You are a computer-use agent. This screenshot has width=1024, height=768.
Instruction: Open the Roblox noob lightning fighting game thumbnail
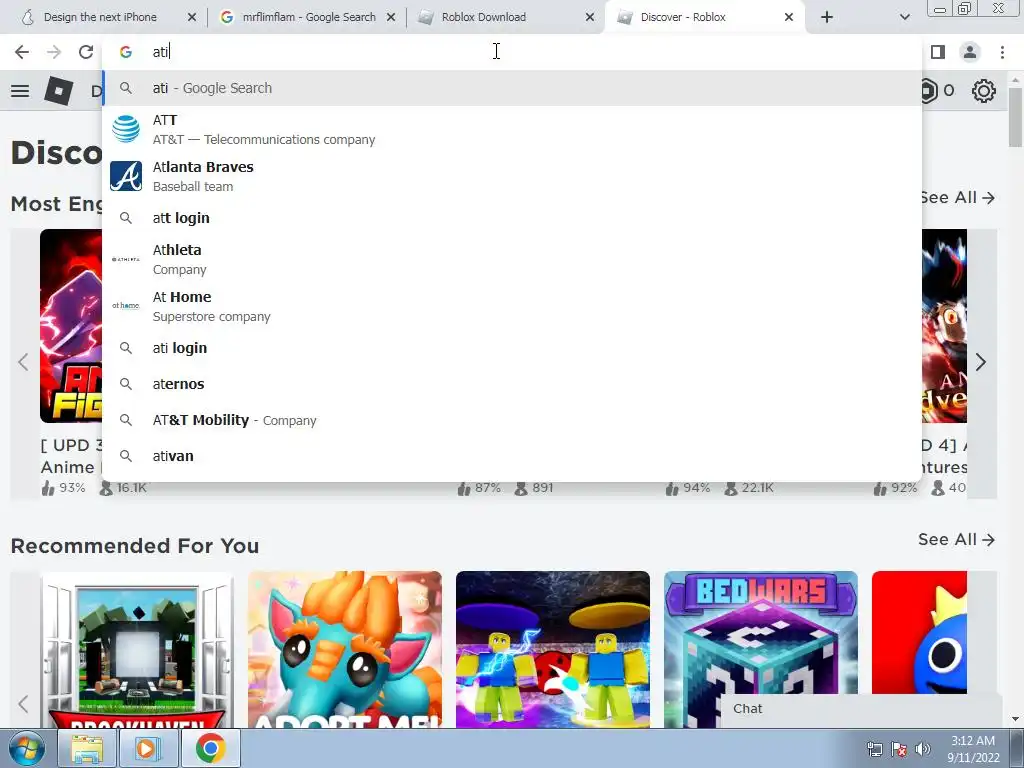[552, 650]
